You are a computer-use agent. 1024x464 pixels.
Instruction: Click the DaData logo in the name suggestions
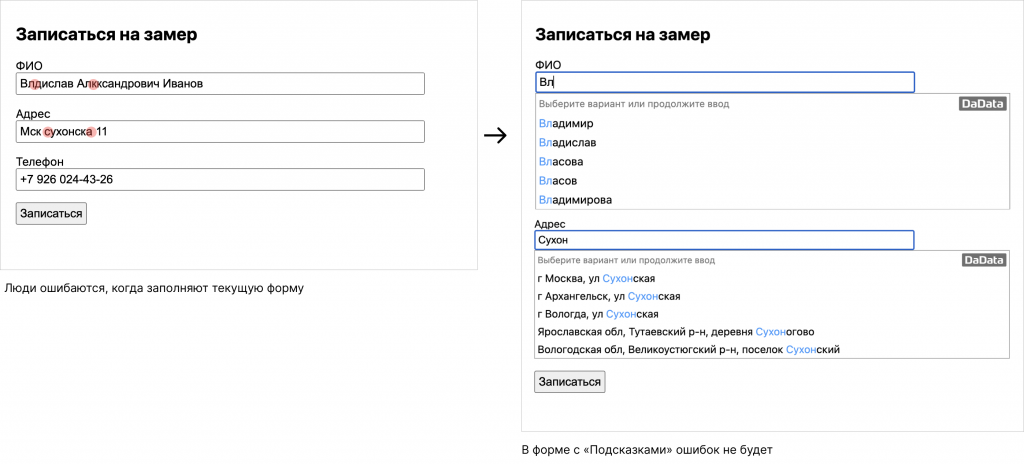(983, 104)
